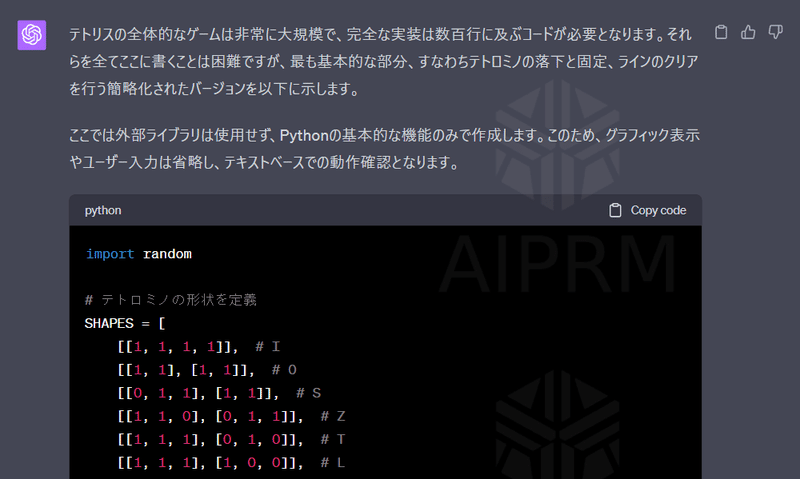Click the code line commented '# O'
800x479 pixels.
point(207,370)
